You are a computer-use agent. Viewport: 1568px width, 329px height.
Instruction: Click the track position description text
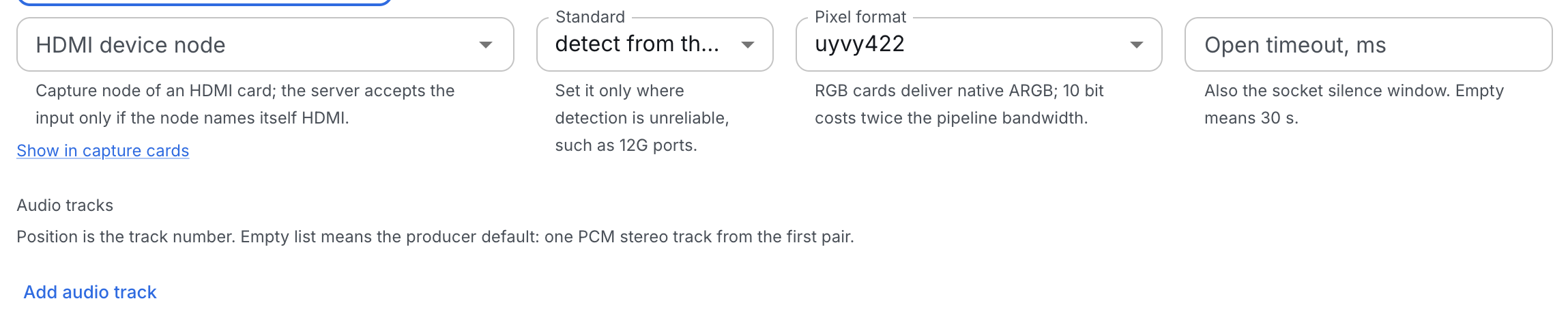click(435, 237)
